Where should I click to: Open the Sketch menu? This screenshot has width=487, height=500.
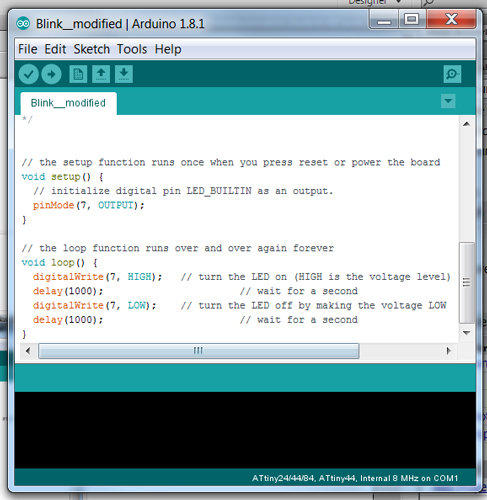[x=92, y=49]
